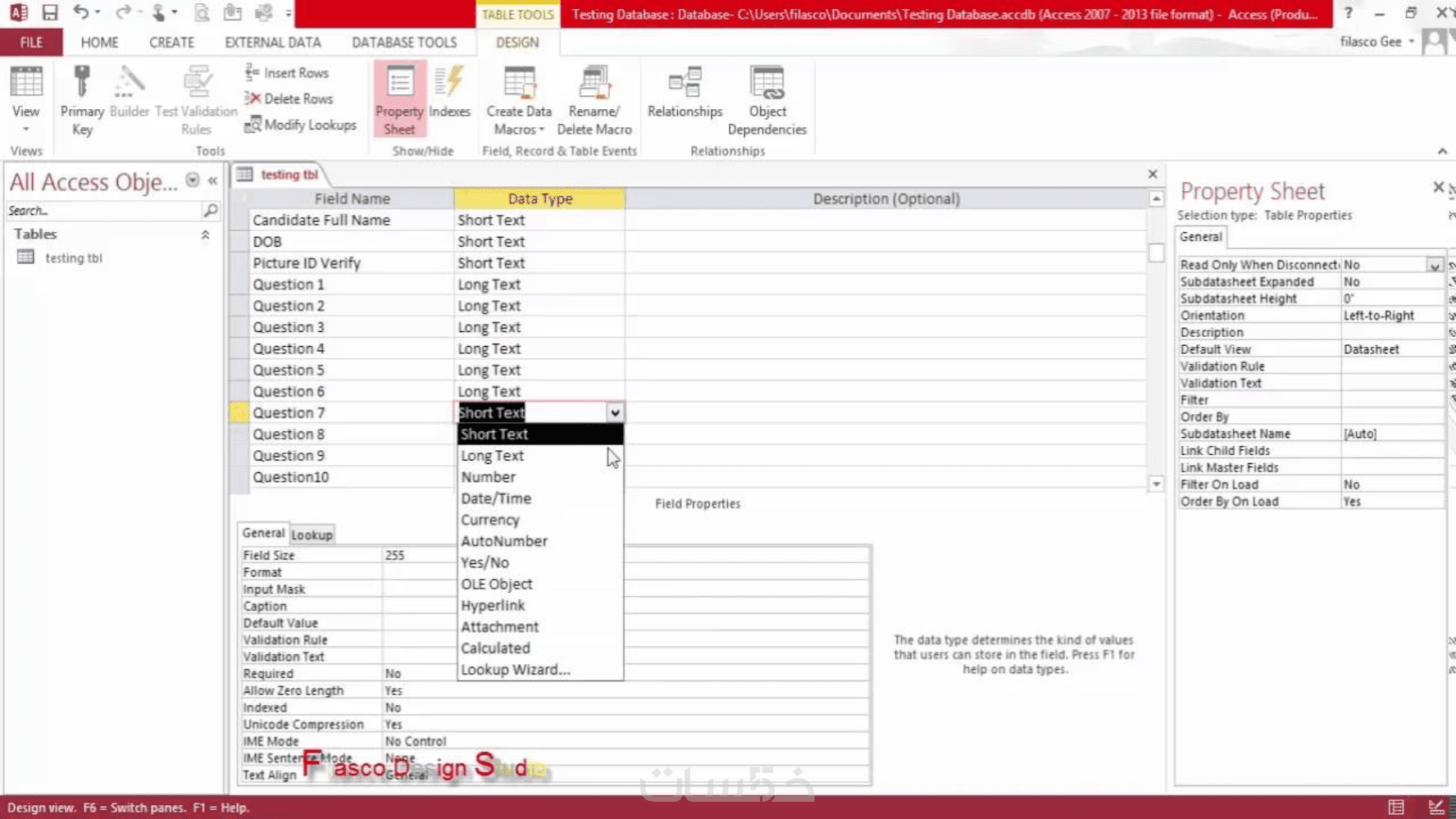The width and height of the screenshot is (1456, 819).
Task: Click the navigation pane Search box
Action: tap(103, 211)
